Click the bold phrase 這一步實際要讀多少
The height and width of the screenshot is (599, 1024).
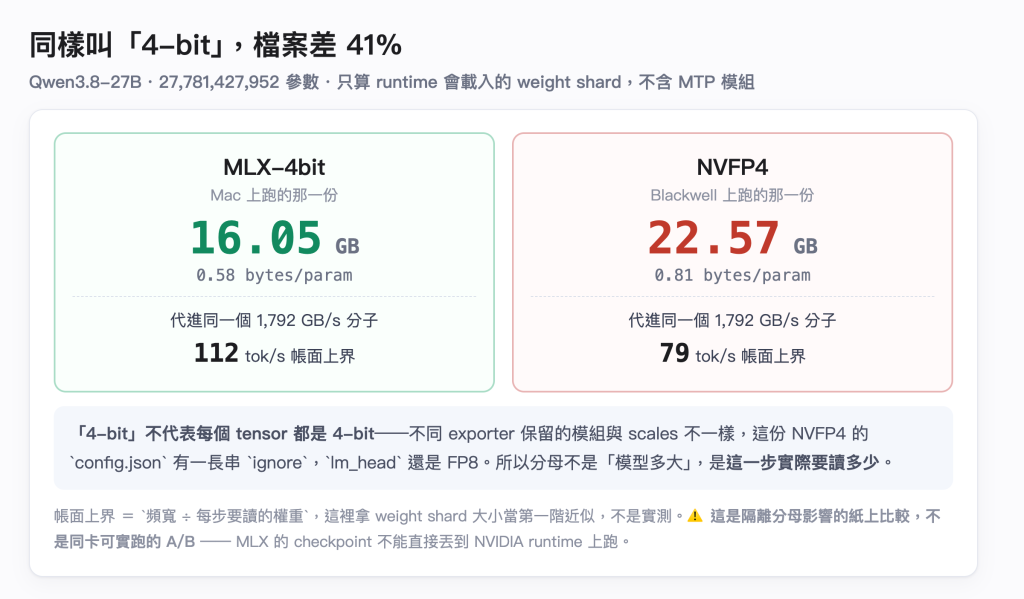pos(802,463)
